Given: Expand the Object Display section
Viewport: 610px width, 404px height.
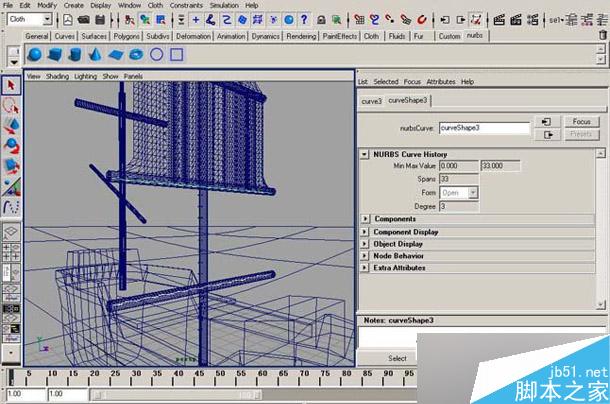Looking at the screenshot, I should pyautogui.click(x=365, y=244).
